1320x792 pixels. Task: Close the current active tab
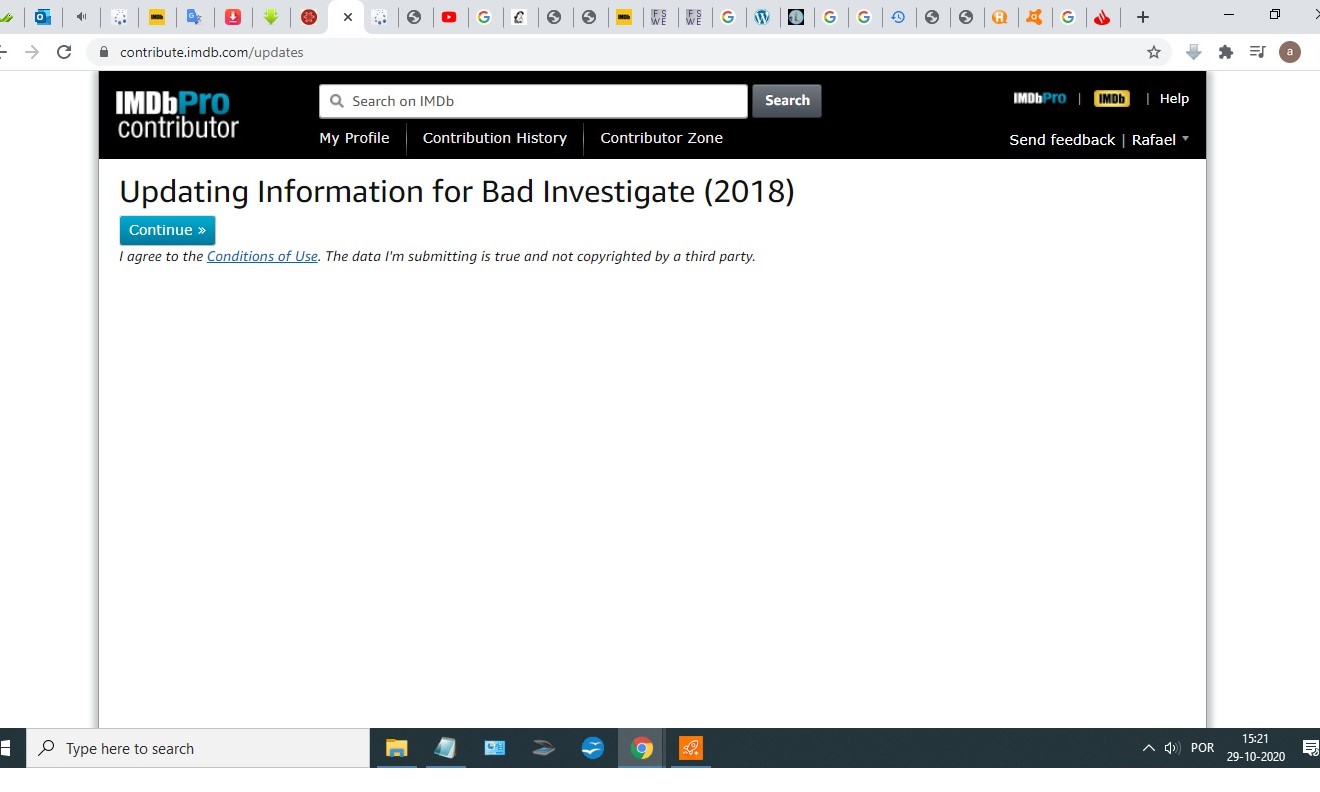tap(348, 17)
